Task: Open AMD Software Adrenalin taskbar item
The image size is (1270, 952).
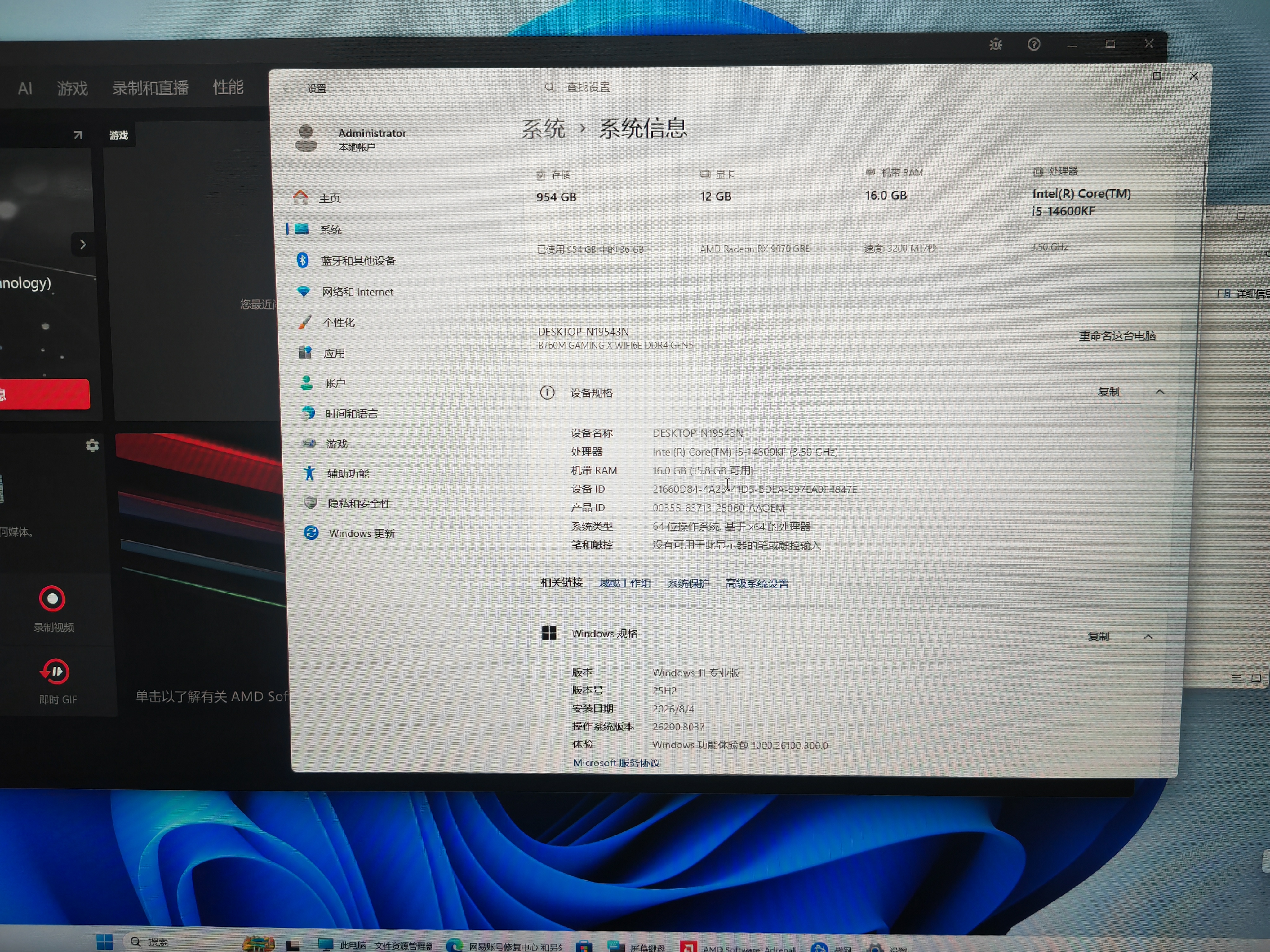Action: pyautogui.click(x=739, y=947)
